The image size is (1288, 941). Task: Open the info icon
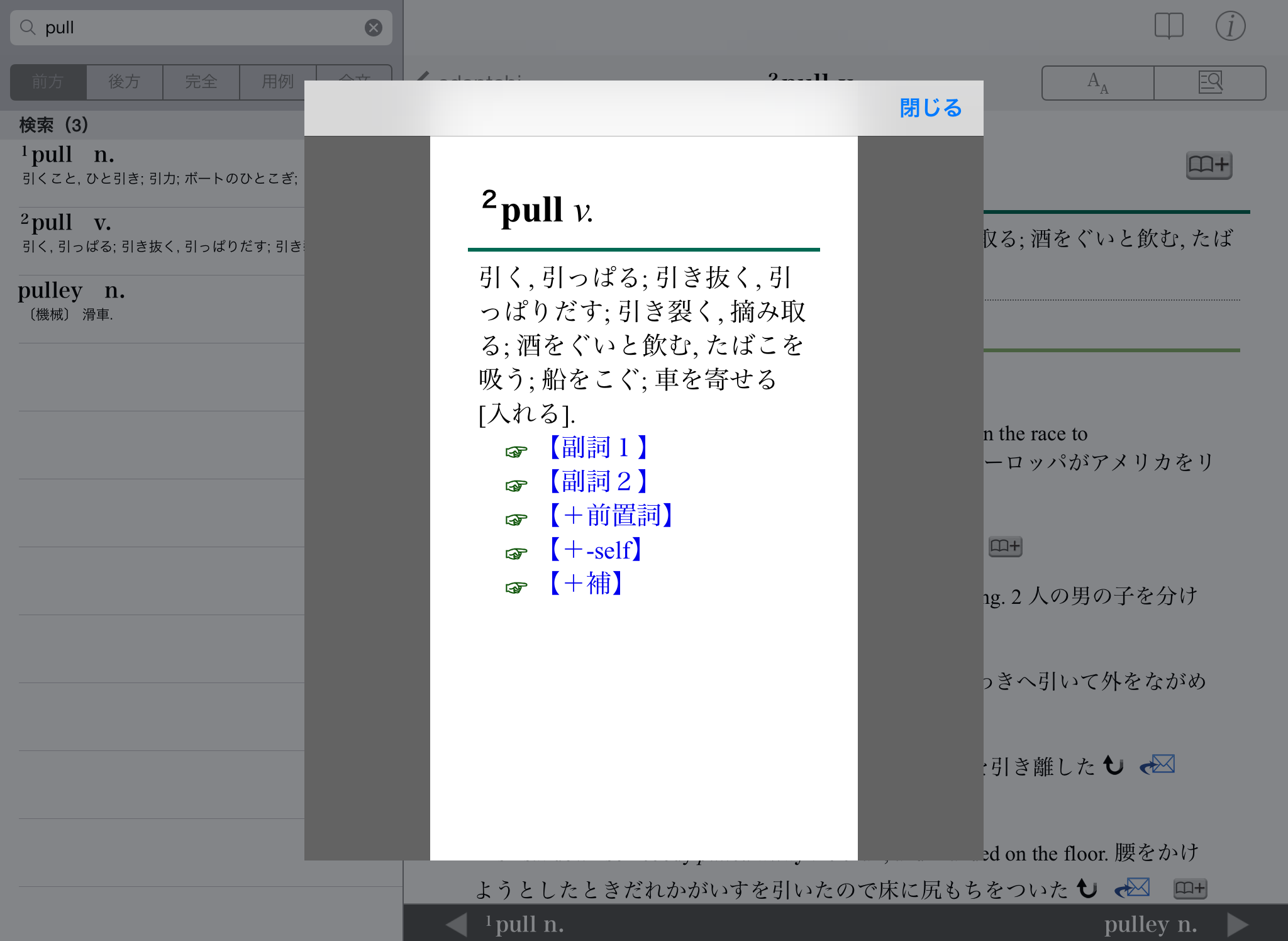(x=1230, y=26)
